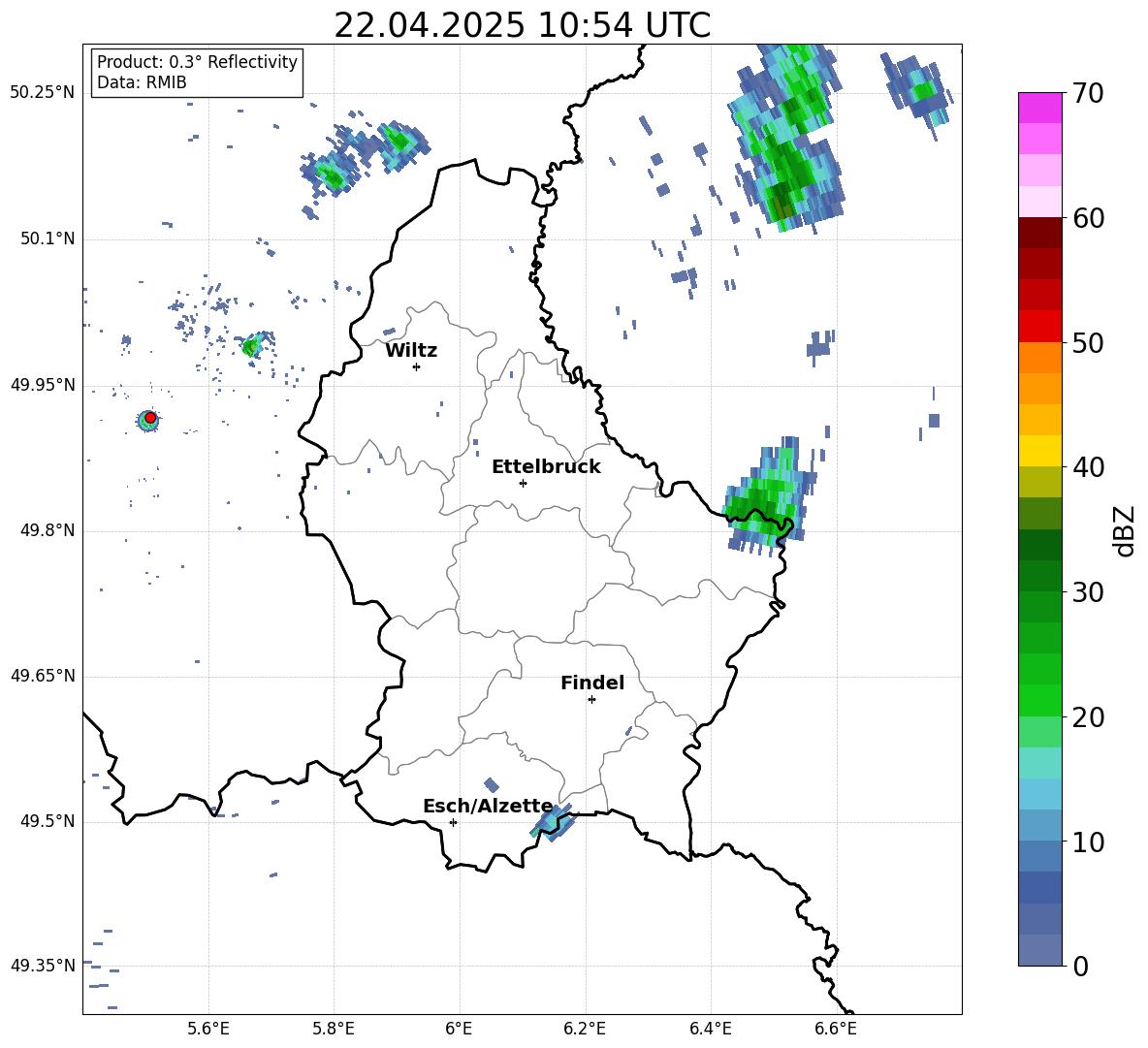
Task: Click the 6.2°E longitude label
Action: click(x=585, y=1029)
